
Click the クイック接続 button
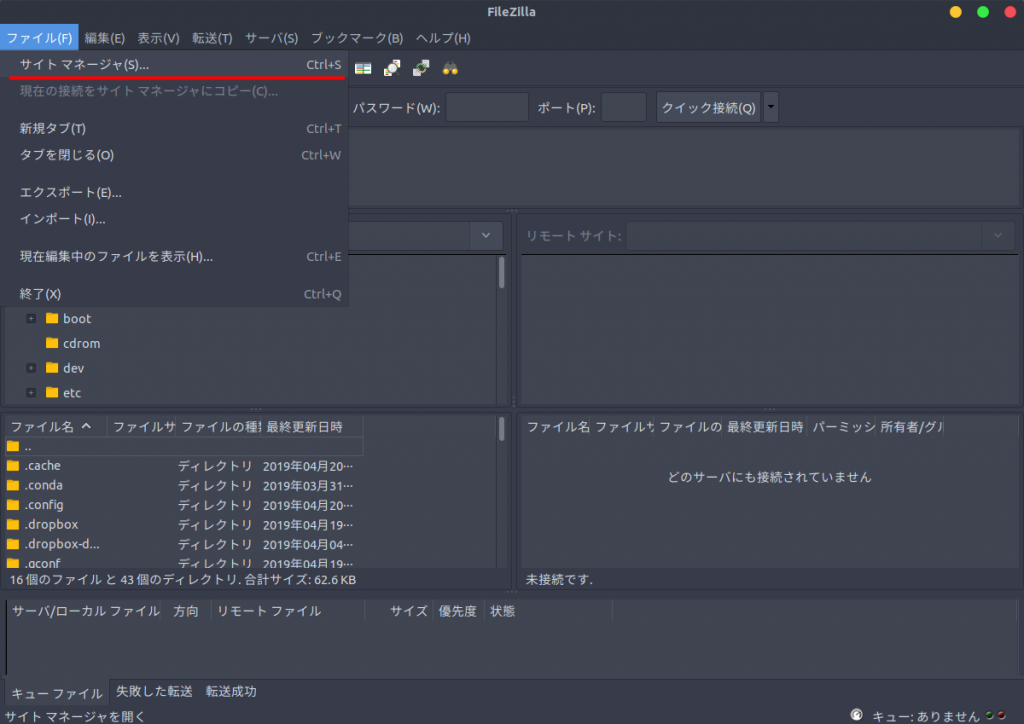click(x=708, y=106)
